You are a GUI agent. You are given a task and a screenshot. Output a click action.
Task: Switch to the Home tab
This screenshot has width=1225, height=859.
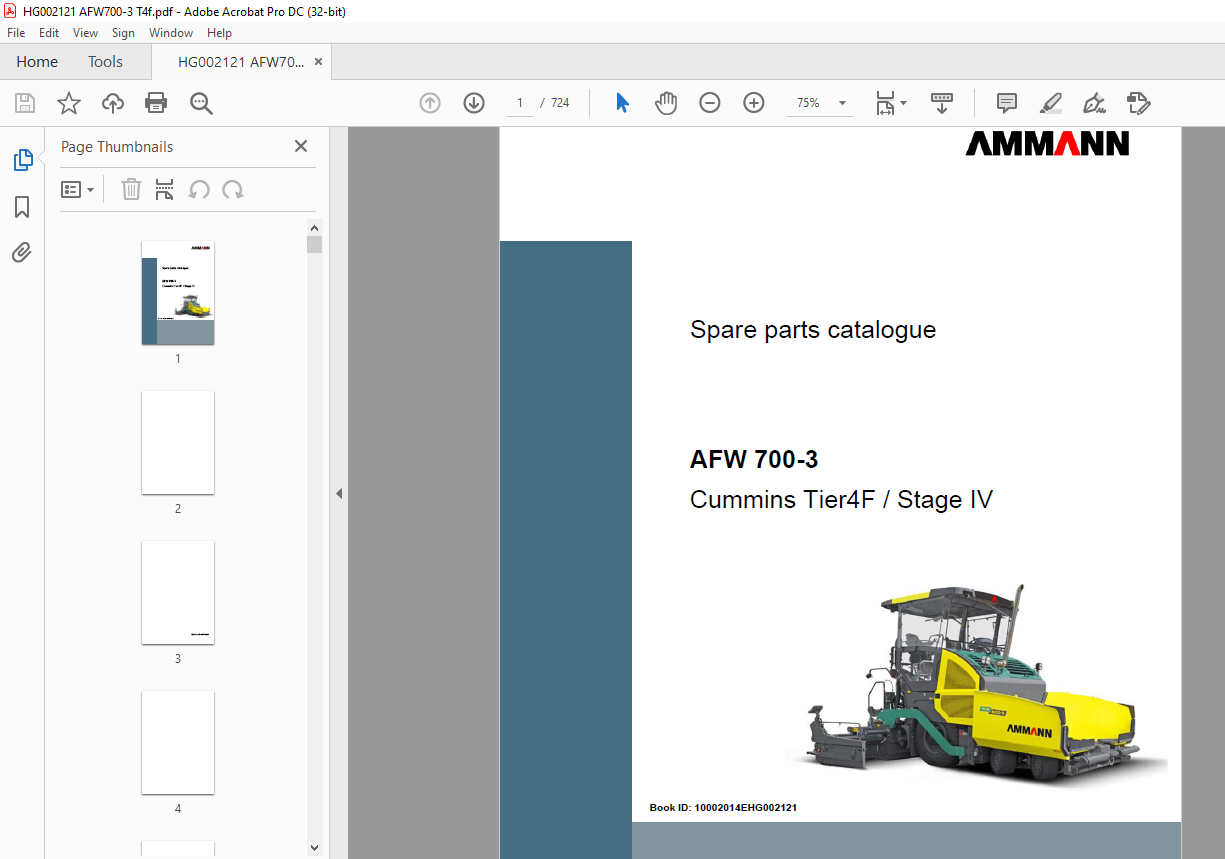point(37,62)
